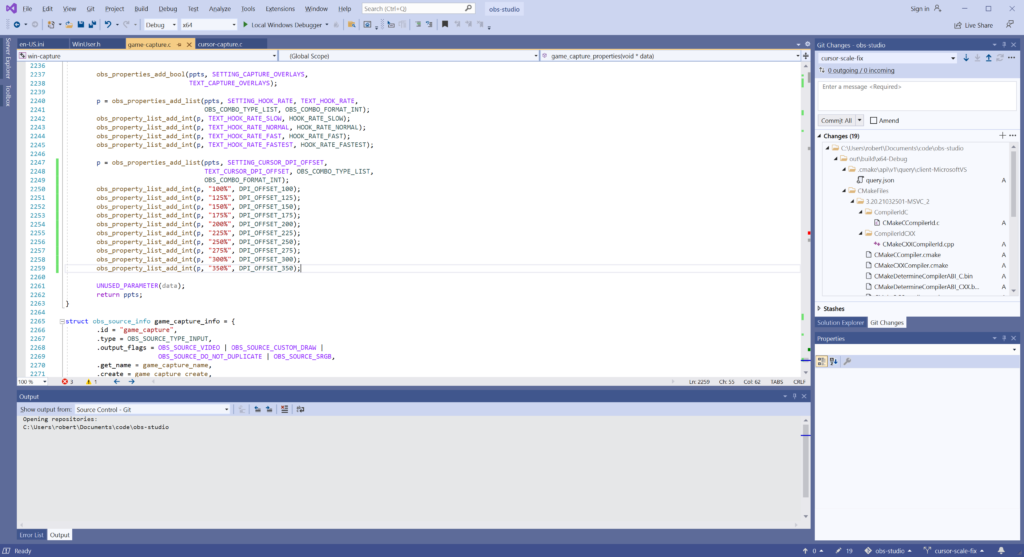The image size is (1024, 557).
Task: Click the Find in Files toolbar icon
Action: [351, 25]
